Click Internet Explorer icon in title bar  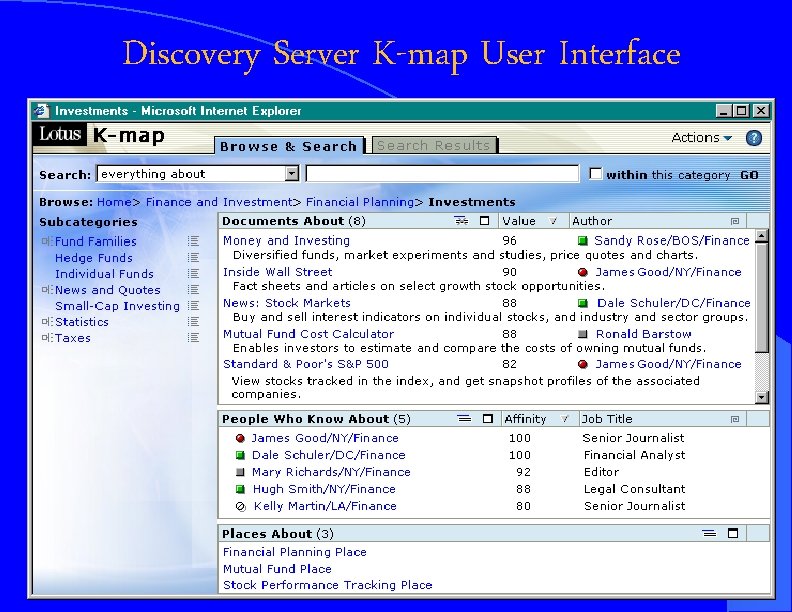pos(42,111)
